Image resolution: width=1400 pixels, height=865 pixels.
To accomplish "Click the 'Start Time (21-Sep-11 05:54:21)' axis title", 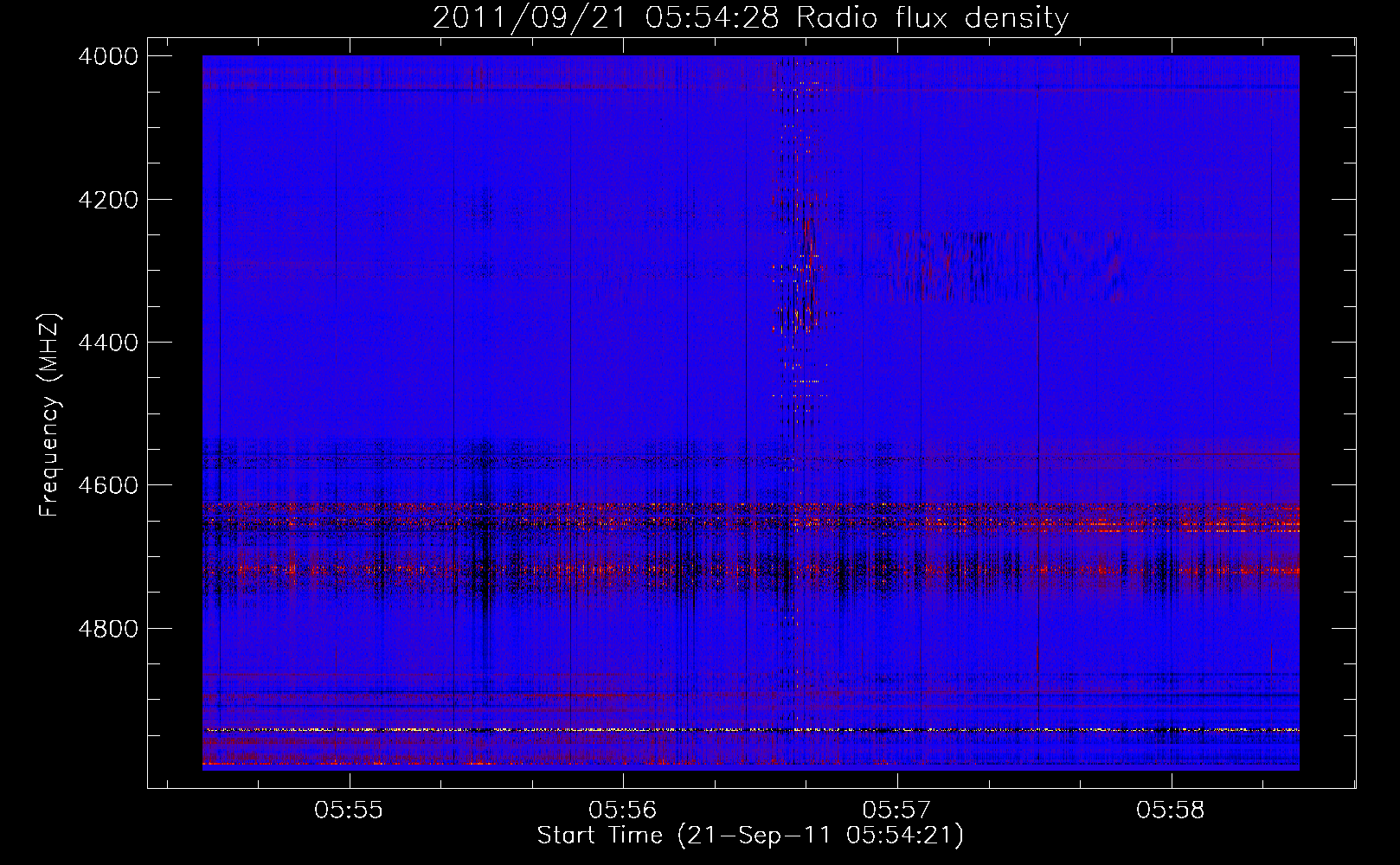I will (x=750, y=836).
